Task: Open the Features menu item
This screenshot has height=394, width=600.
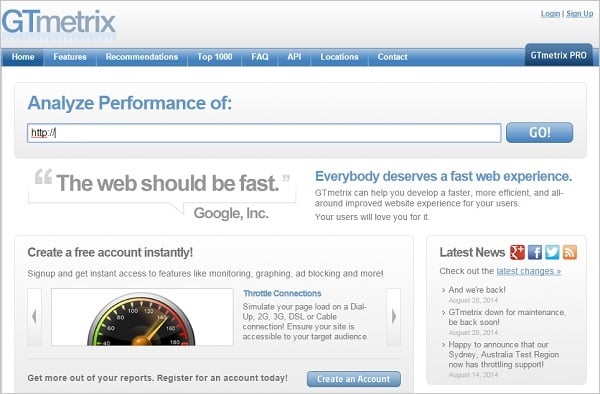Action: pos(70,57)
